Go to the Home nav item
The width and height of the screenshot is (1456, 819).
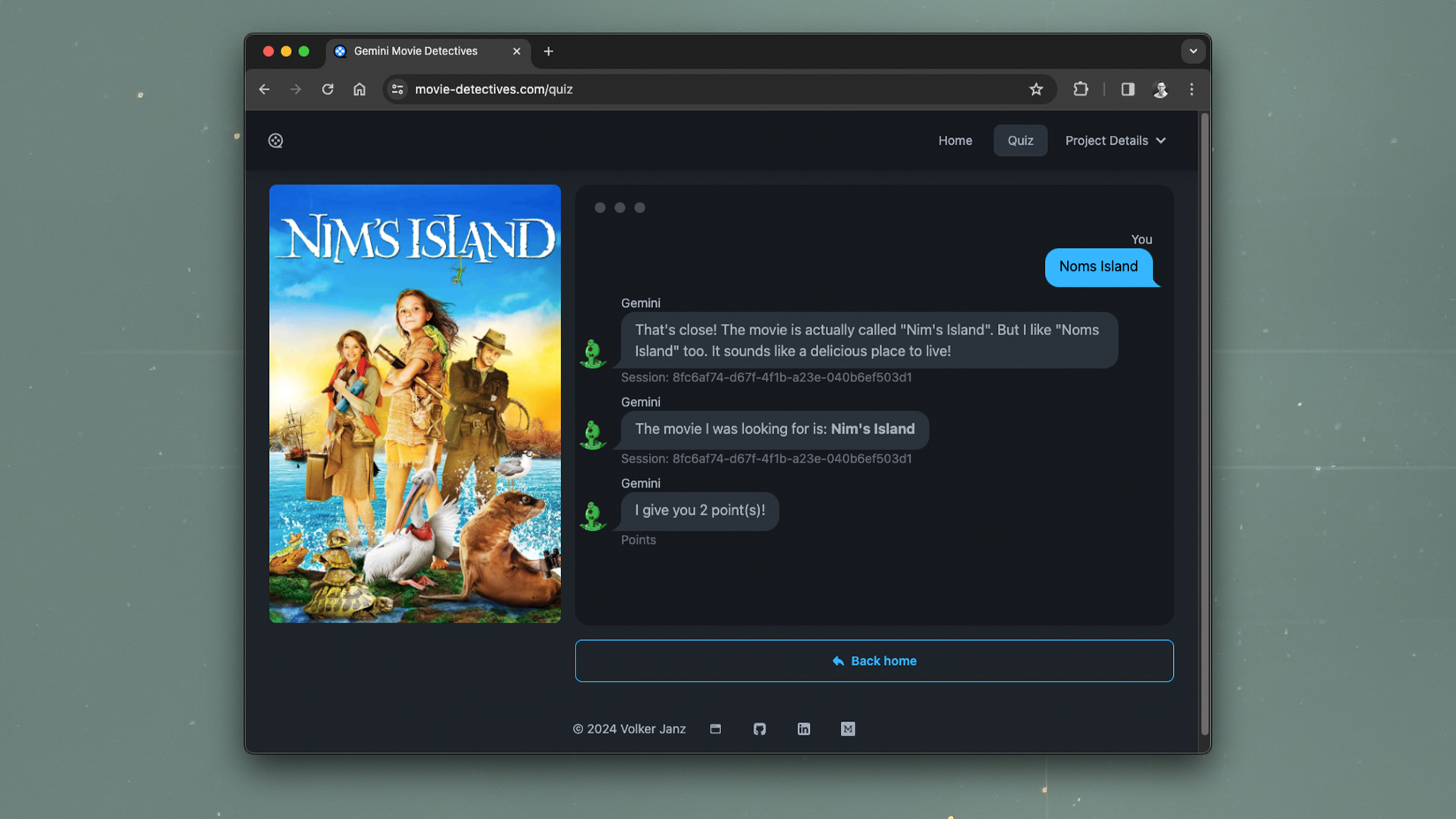pos(955,140)
